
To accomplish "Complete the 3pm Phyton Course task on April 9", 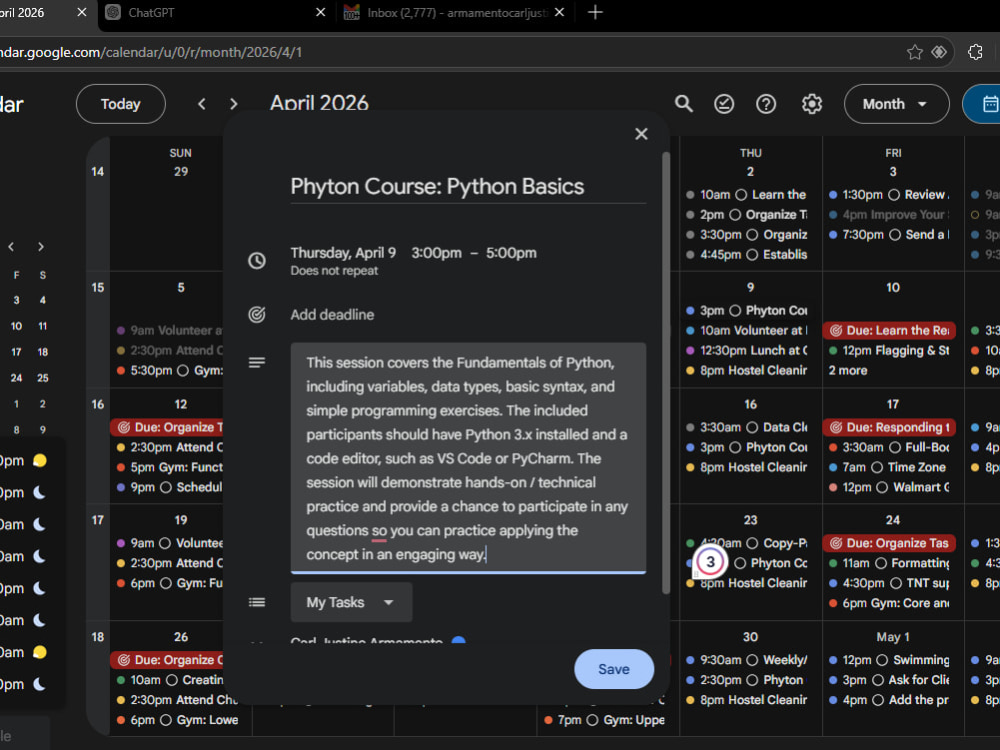I will click(735, 311).
